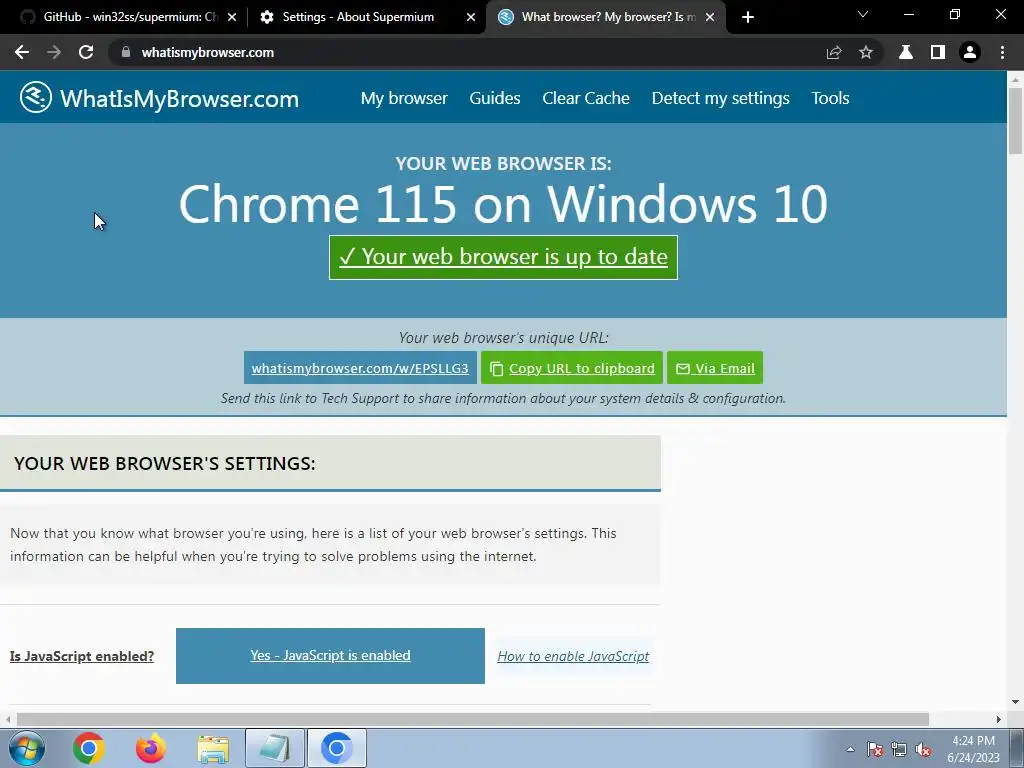1024x768 pixels.
Task: Share this page icon in address bar
Action: coord(834,52)
